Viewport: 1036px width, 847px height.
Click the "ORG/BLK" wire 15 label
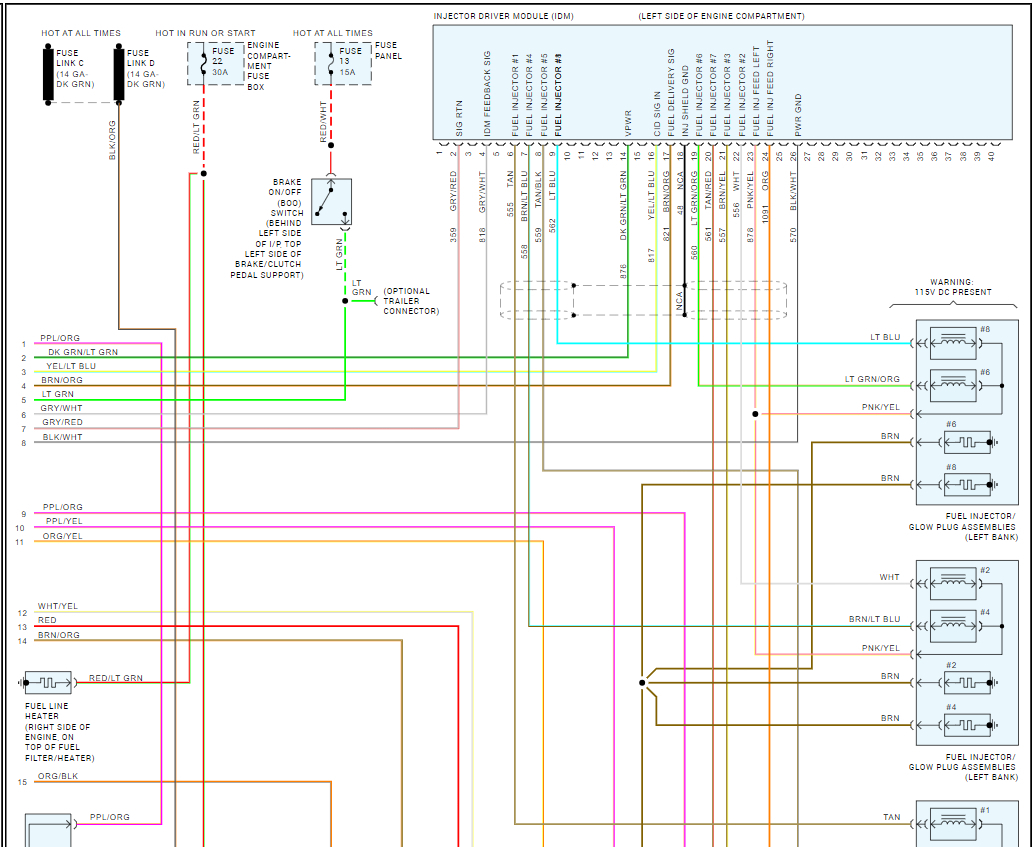tap(58, 776)
